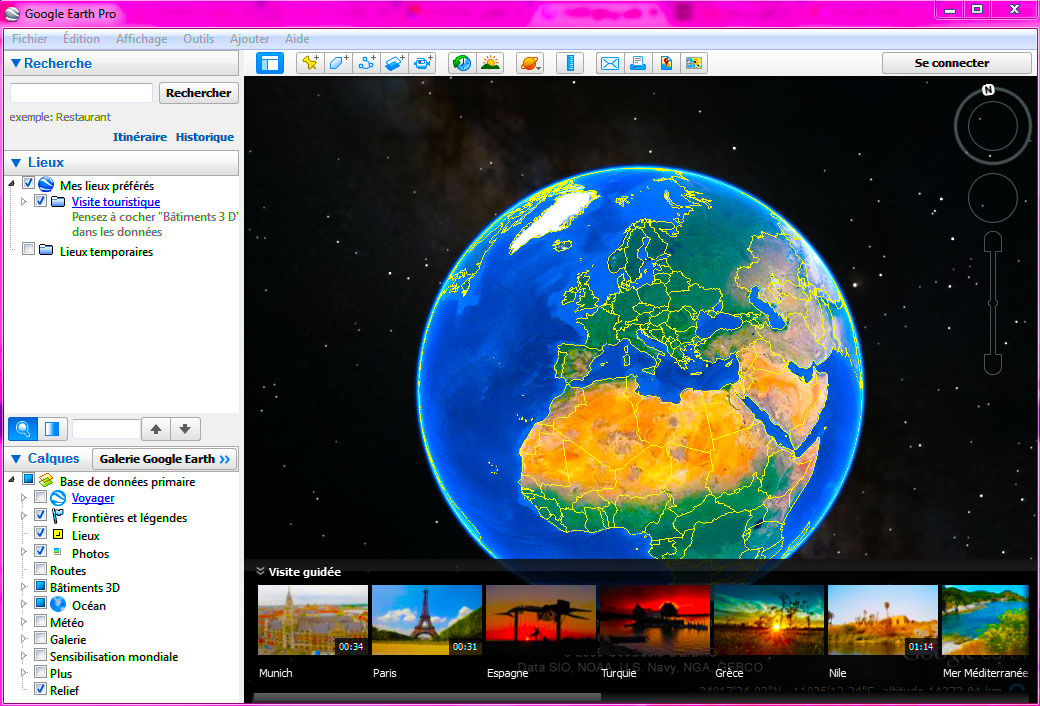Toggle the transparency panel button
The width and height of the screenshot is (1040, 706).
click(52, 429)
